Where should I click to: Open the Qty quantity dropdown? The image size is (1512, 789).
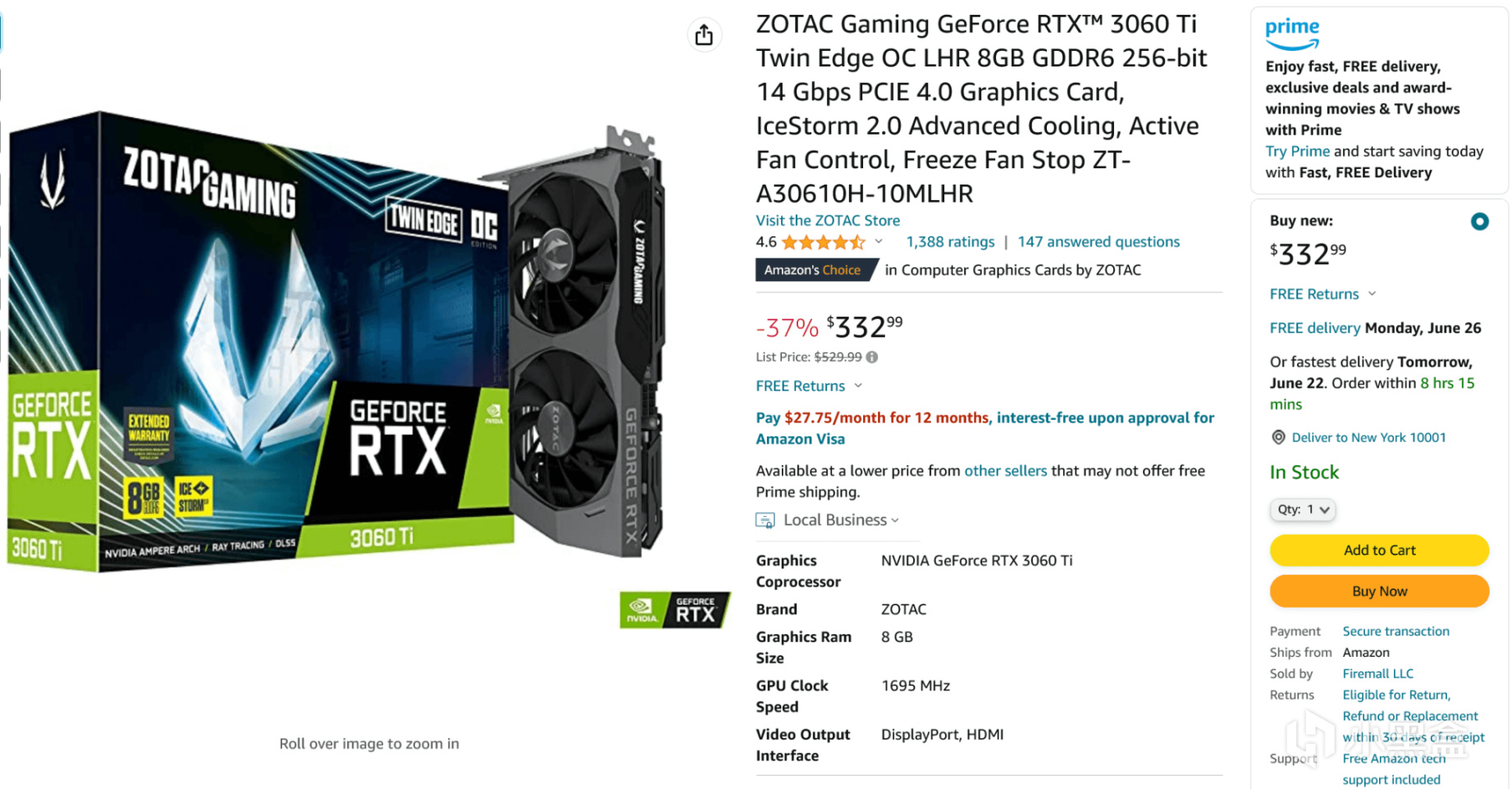click(x=1303, y=509)
